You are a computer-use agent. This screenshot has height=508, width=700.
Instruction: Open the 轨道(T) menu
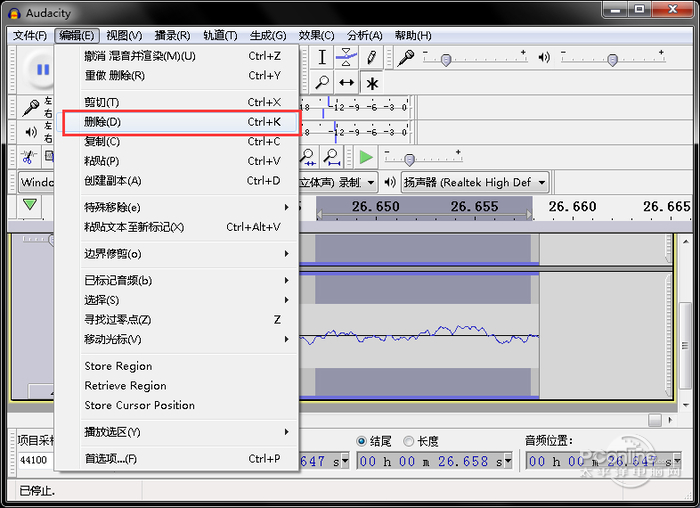[220, 36]
